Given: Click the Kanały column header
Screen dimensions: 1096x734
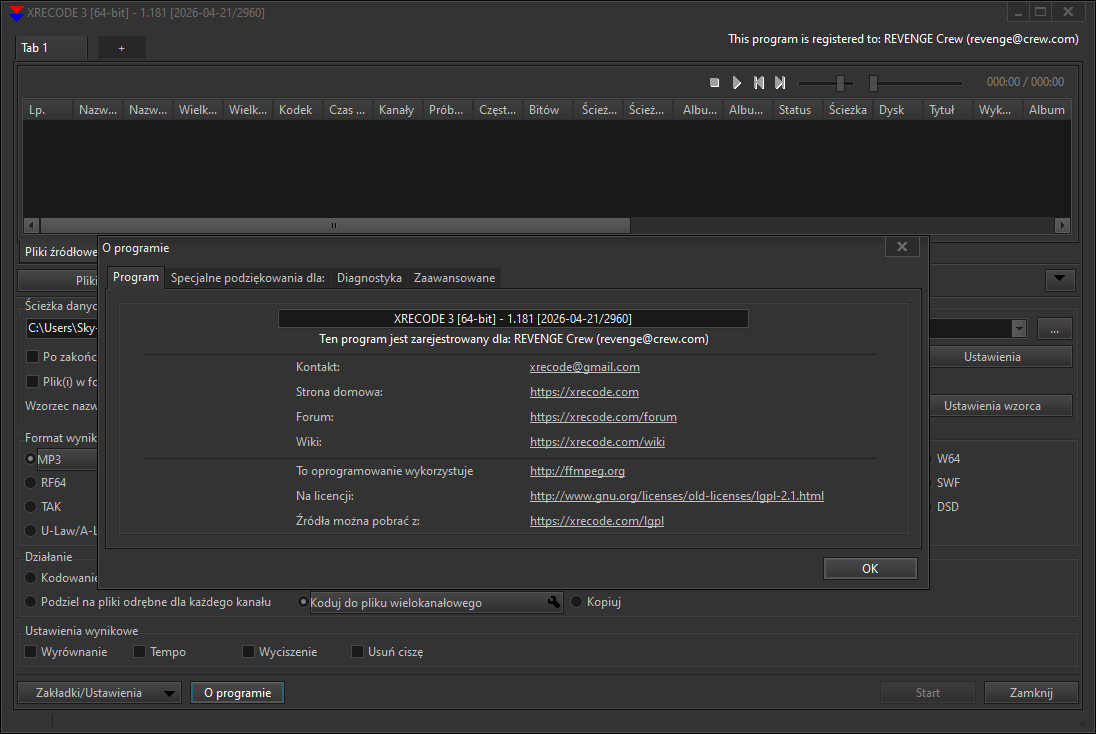Looking at the screenshot, I should 398,110.
